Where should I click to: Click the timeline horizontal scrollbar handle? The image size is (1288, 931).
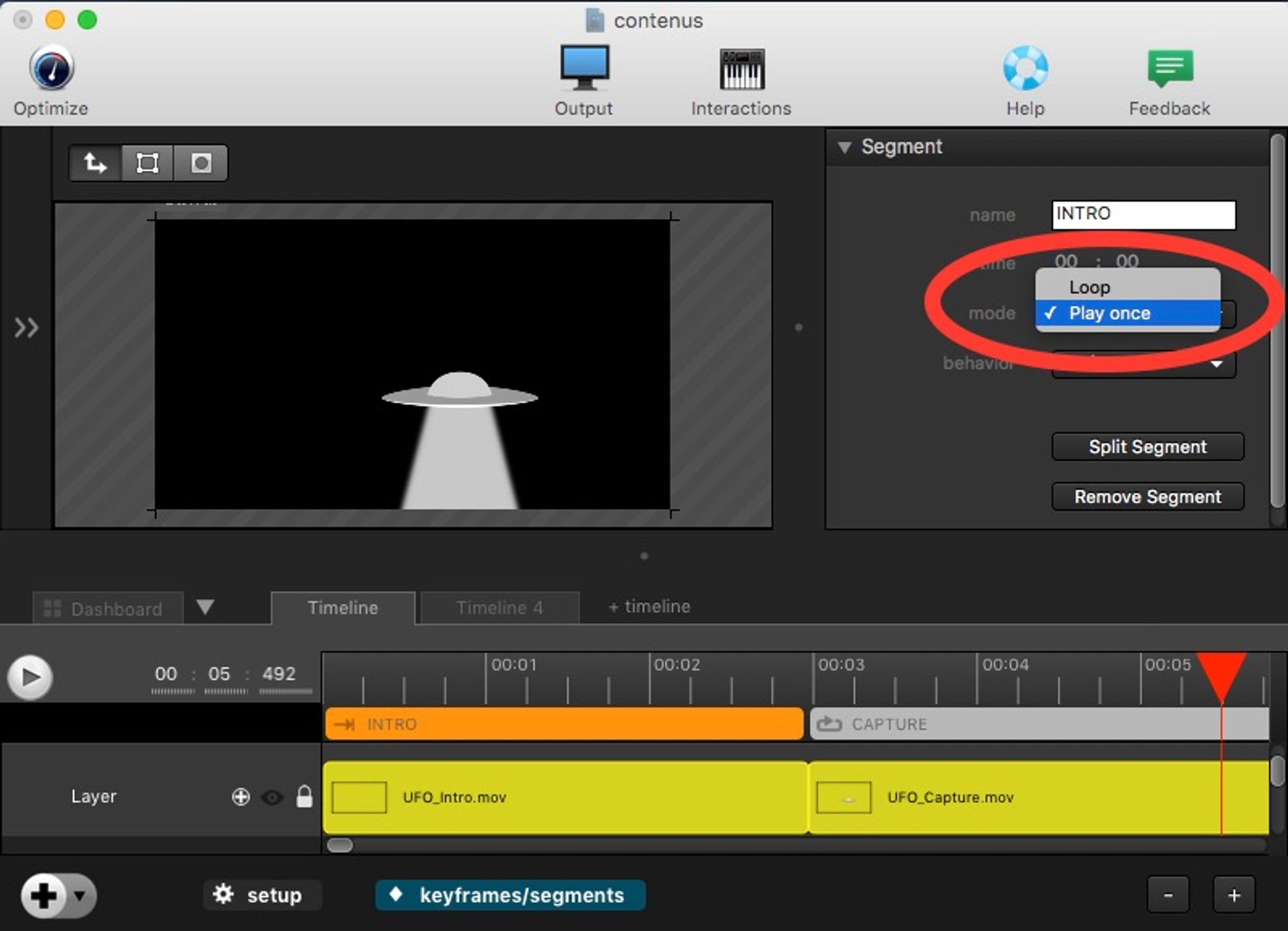click(x=340, y=845)
